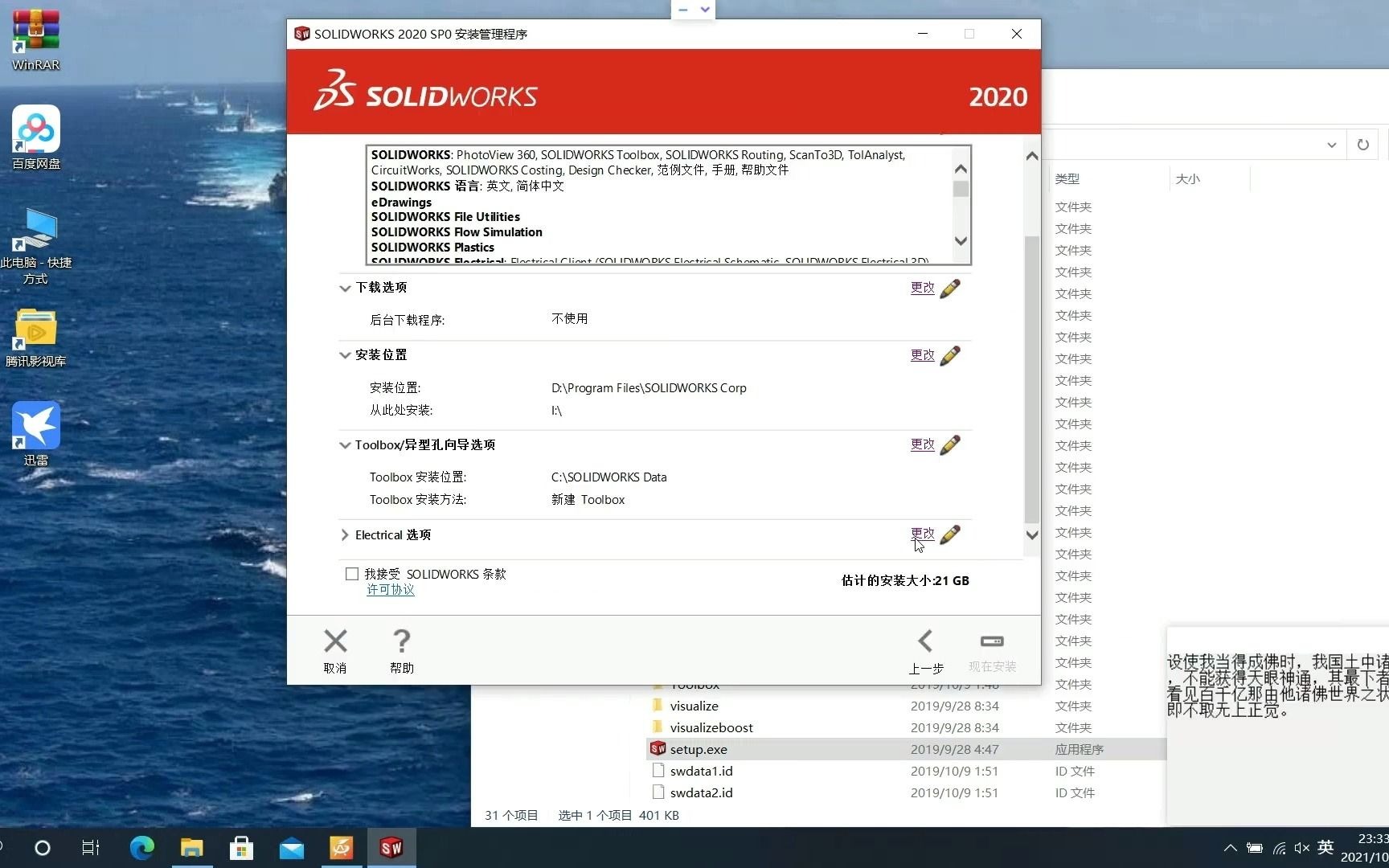The width and height of the screenshot is (1389, 868).
Task: Click network icon in system tray
Action: (x=1279, y=848)
